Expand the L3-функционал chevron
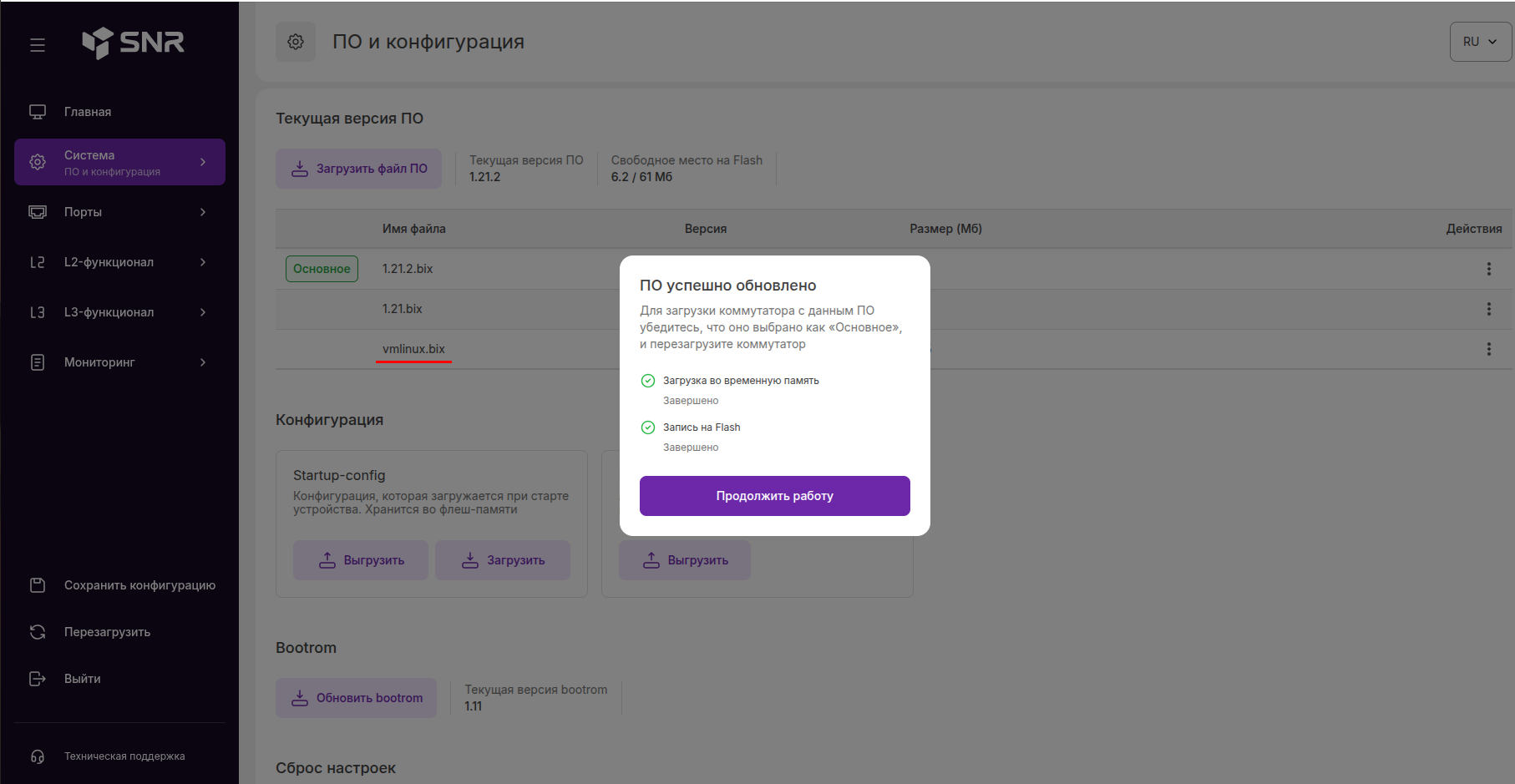 click(x=203, y=312)
